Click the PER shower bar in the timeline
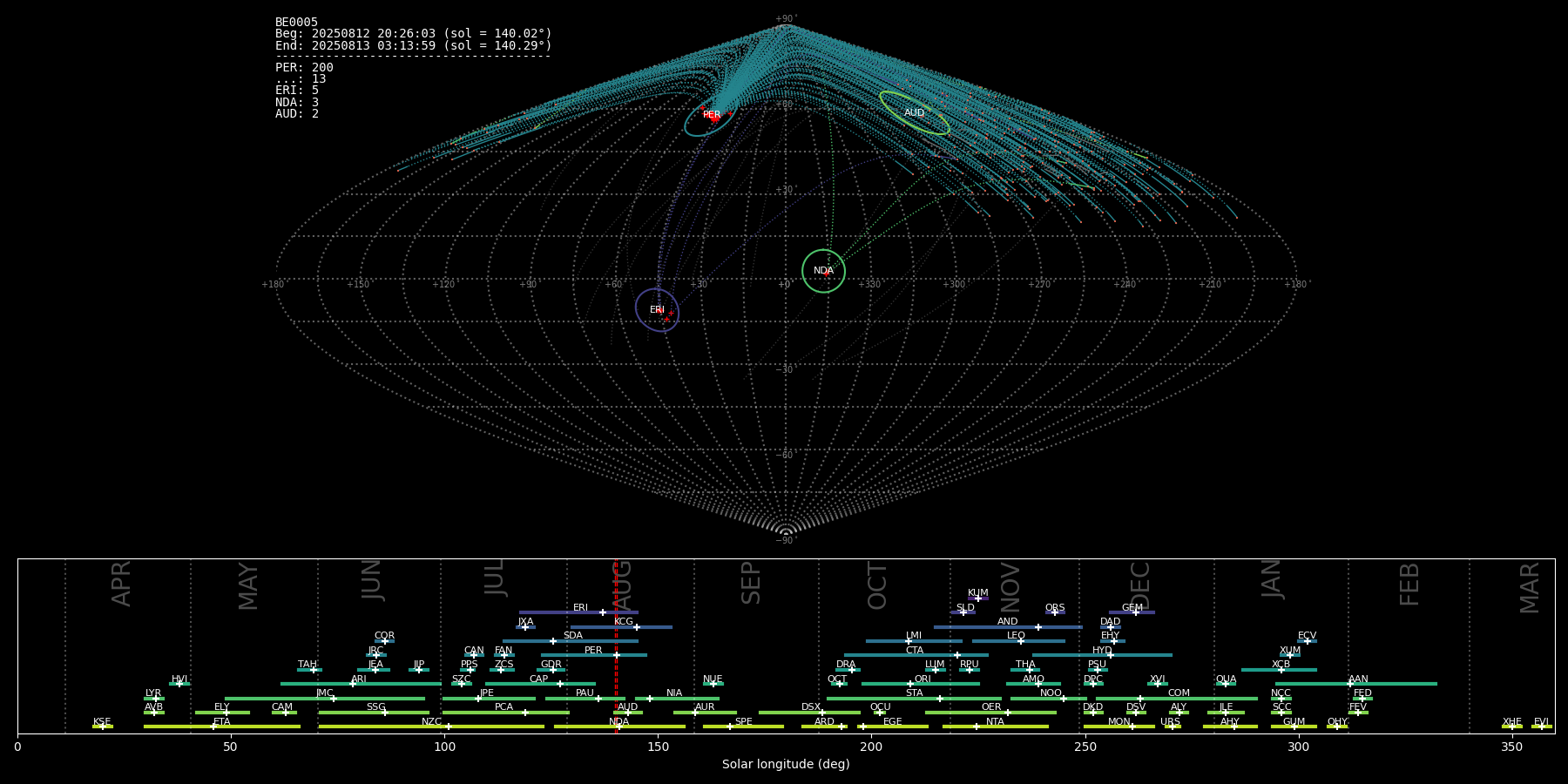This screenshot has height=784, width=1568. 594,655
